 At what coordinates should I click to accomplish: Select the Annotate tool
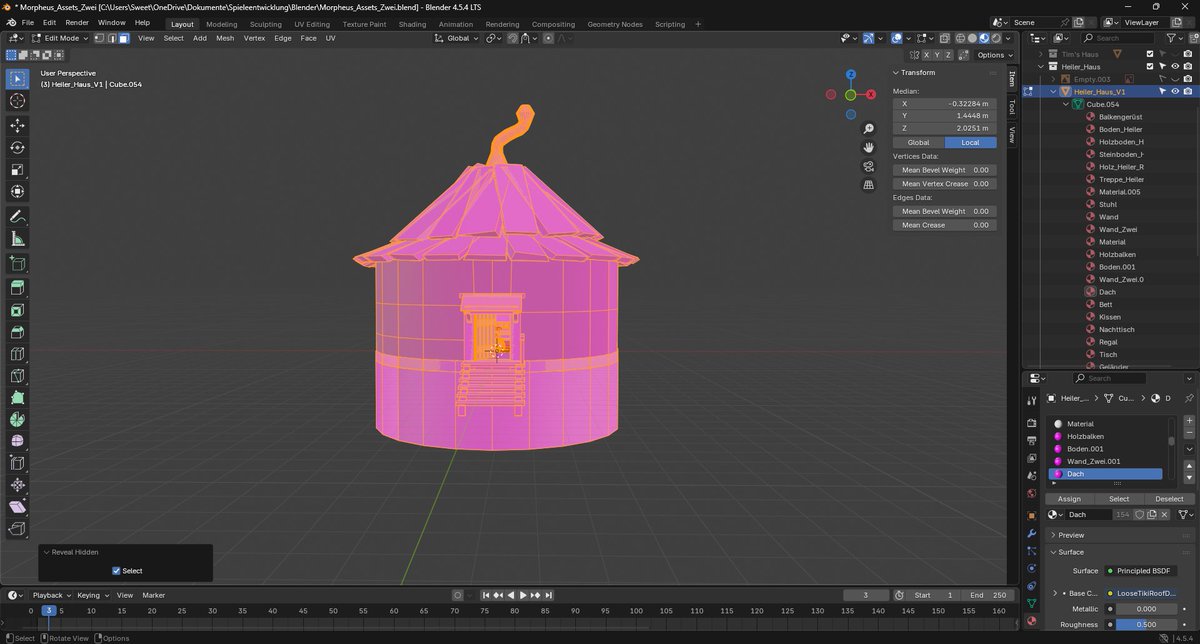click(18, 216)
